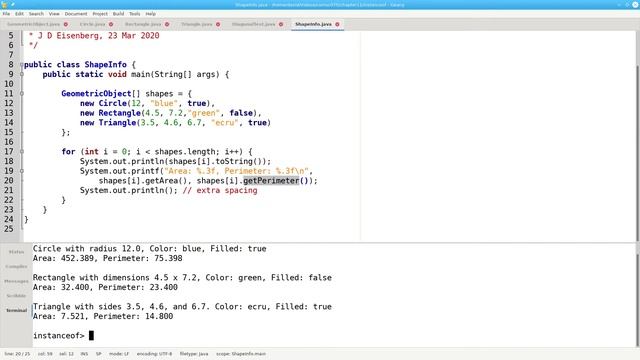
Task: Click the 'shapes.length' text in the for loop
Action: tap(185, 151)
